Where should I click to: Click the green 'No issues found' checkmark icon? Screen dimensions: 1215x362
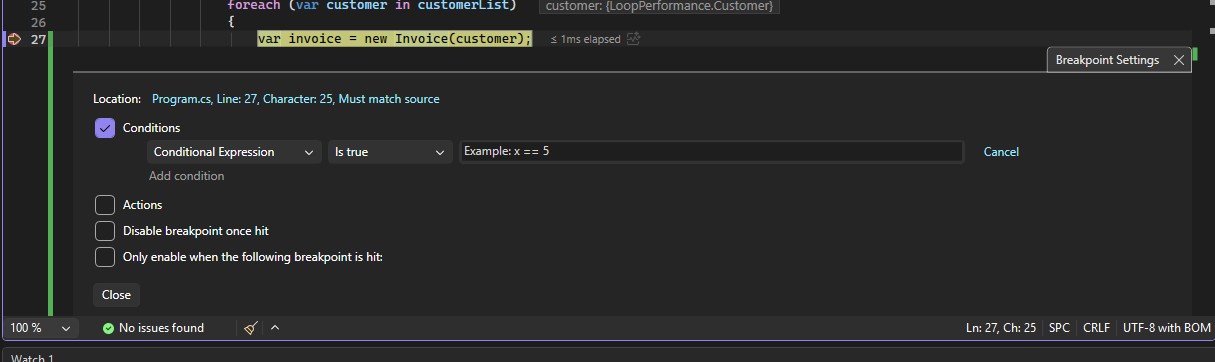pos(108,328)
